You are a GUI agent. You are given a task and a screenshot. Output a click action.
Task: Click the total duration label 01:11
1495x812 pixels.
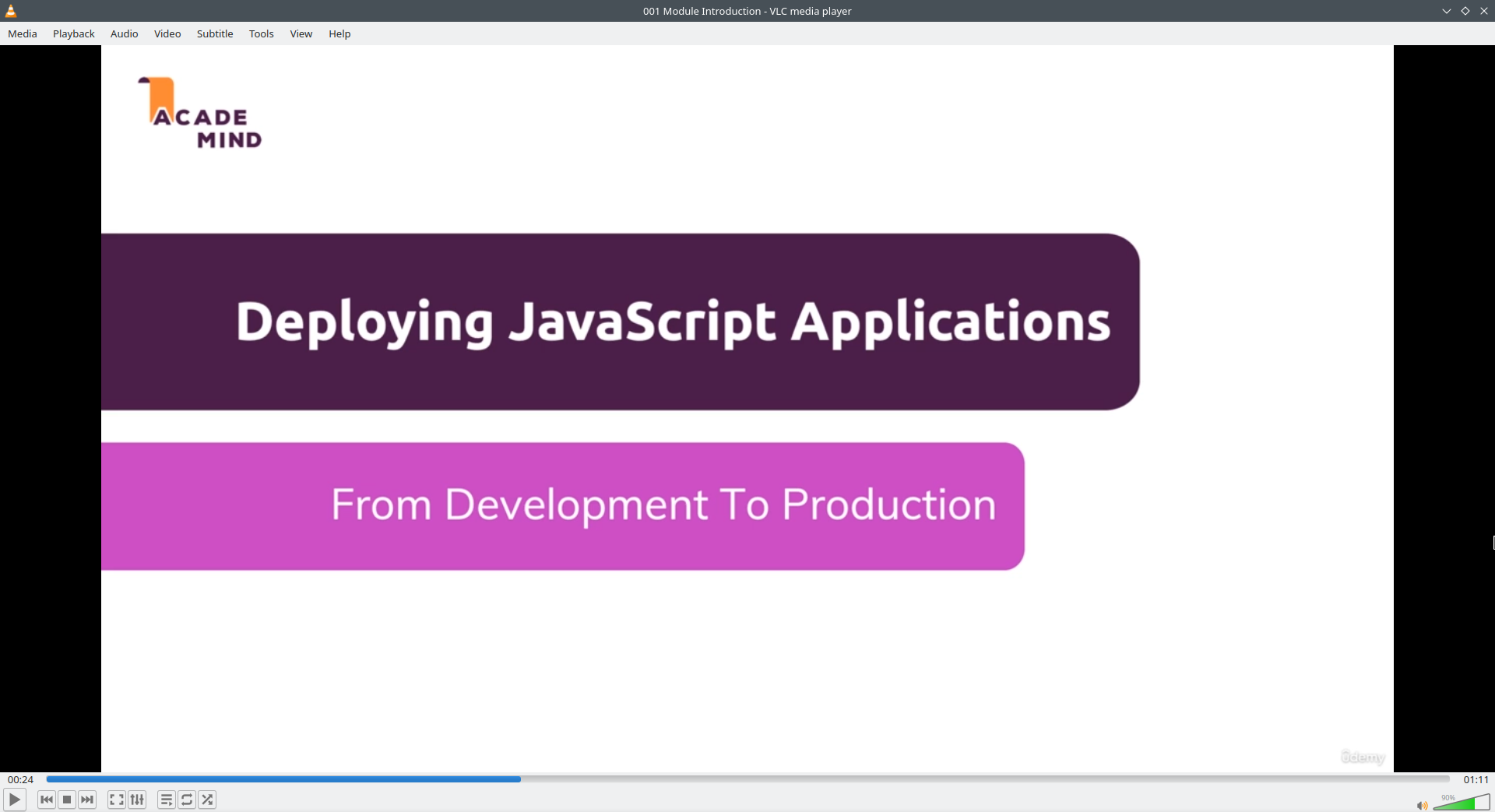pos(1476,779)
